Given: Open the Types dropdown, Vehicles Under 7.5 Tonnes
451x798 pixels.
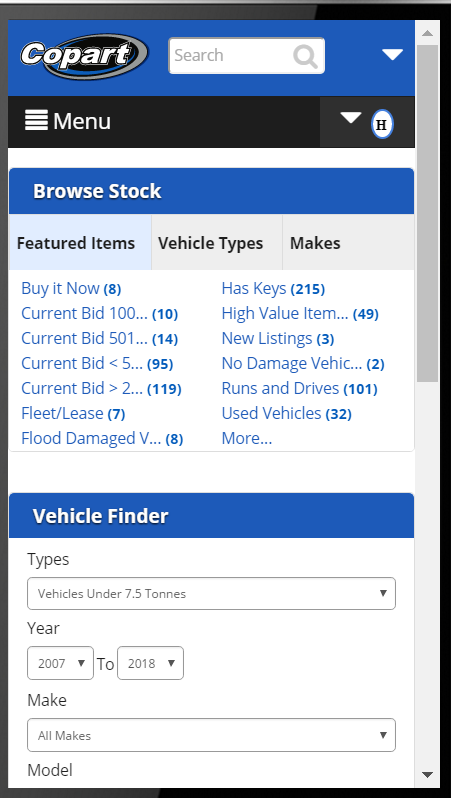Looking at the screenshot, I should point(211,593).
